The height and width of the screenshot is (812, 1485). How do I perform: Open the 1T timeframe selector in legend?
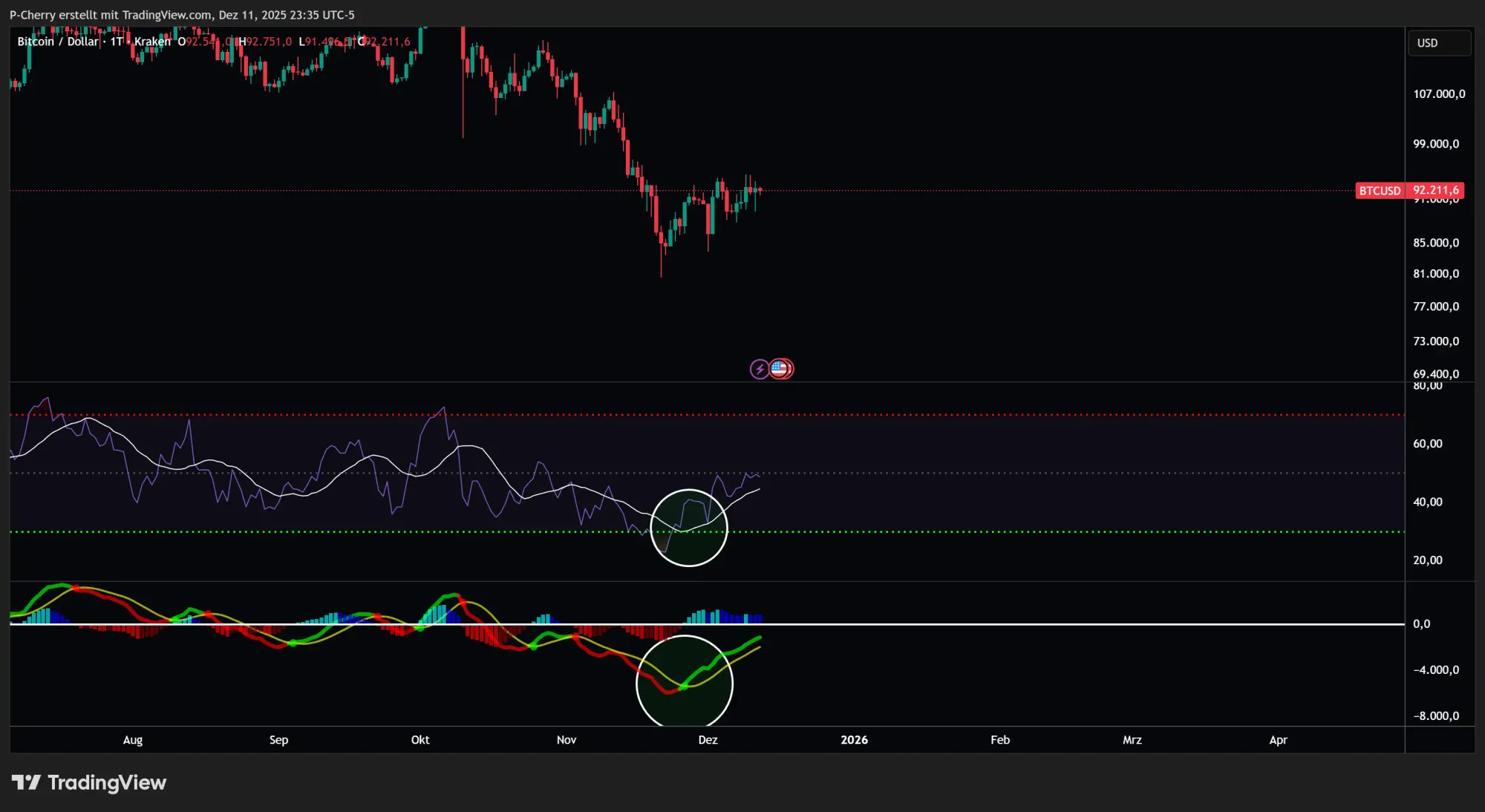[x=115, y=42]
